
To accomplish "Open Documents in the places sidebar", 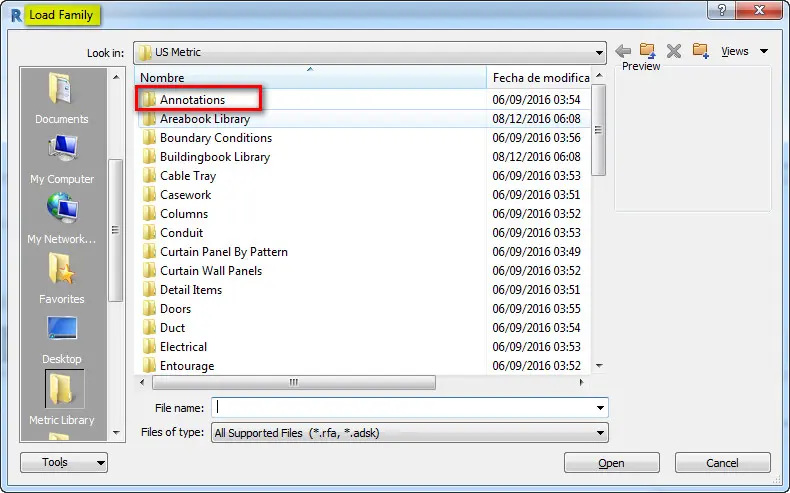I will (x=62, y=99).
